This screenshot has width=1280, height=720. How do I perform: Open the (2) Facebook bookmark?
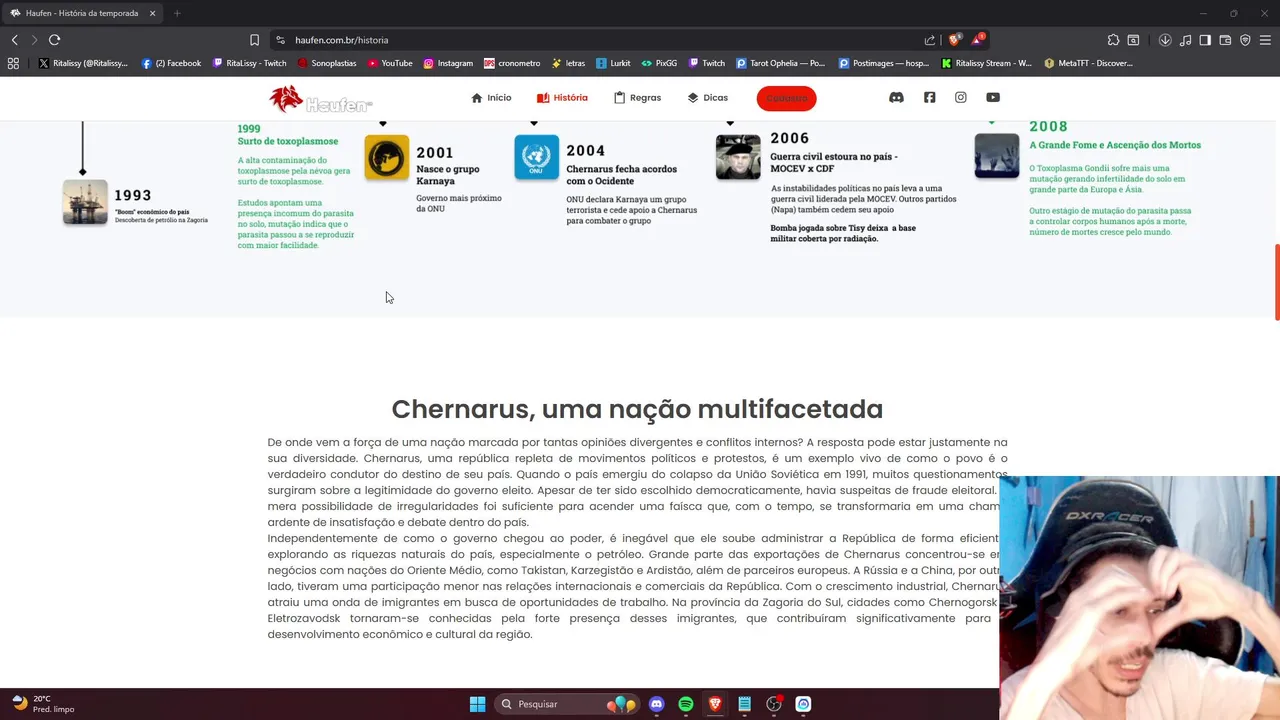pyautogui.click(x=171, y=63)
